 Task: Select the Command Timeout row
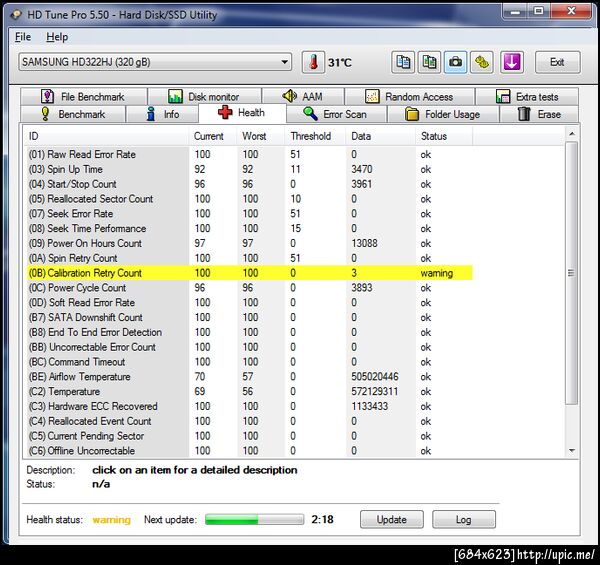[249, 362]
